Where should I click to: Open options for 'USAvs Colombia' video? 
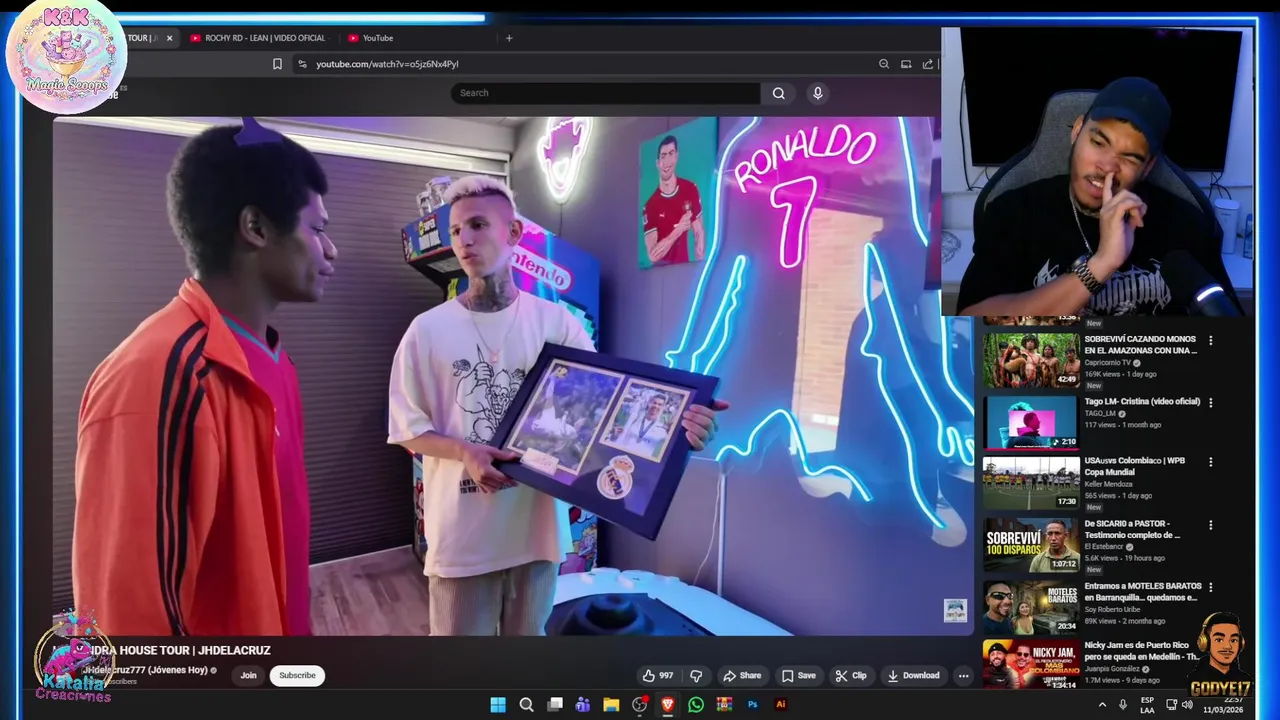(1211, 462)
